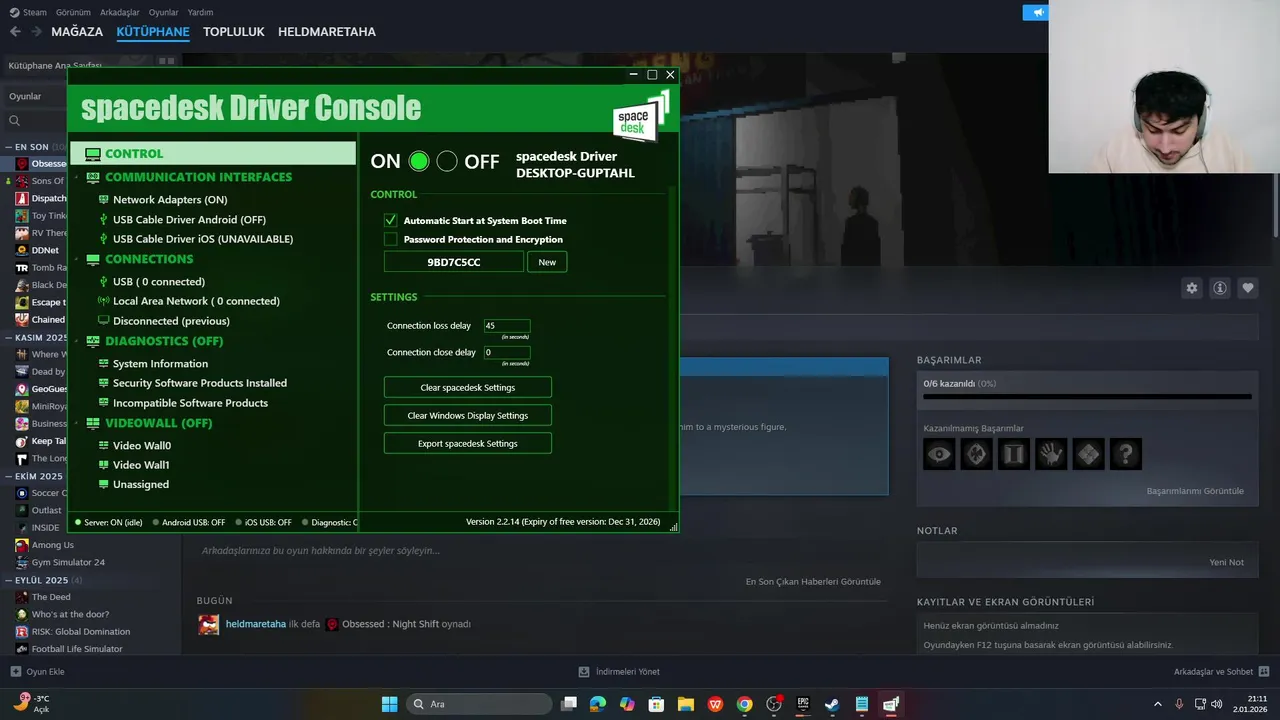Collapse the EYLÜL 2025 group in Steam

click(8, 580)
